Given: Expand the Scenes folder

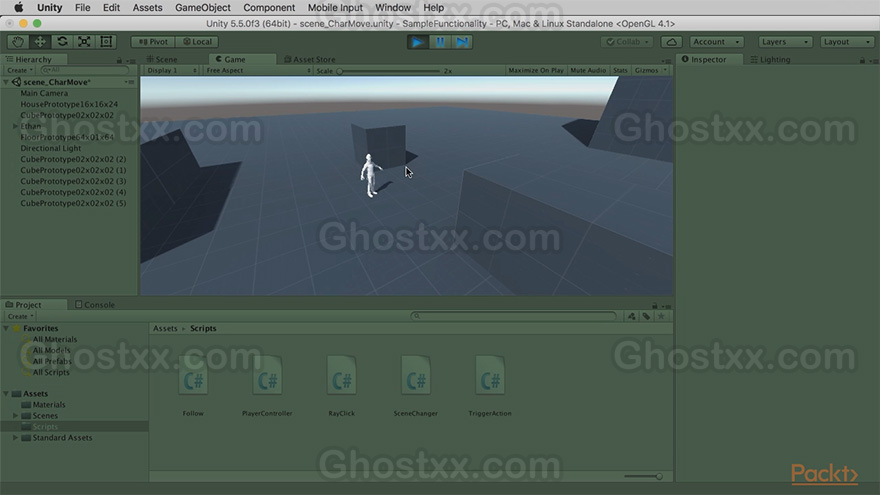Looking at the screenshot, I should tap(16, 416).
